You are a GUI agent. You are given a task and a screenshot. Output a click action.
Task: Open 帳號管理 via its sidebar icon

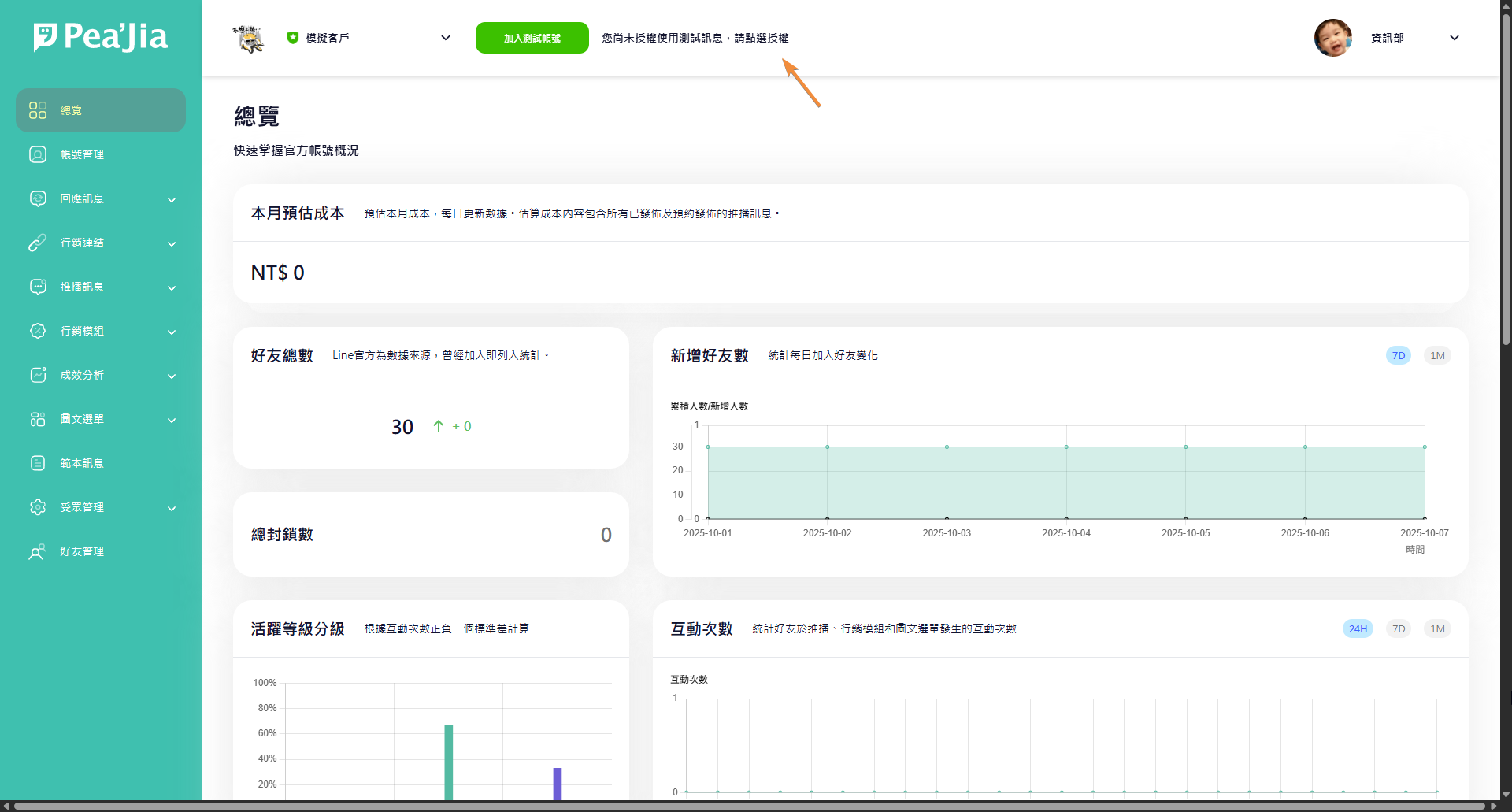[x=38, y=154]
